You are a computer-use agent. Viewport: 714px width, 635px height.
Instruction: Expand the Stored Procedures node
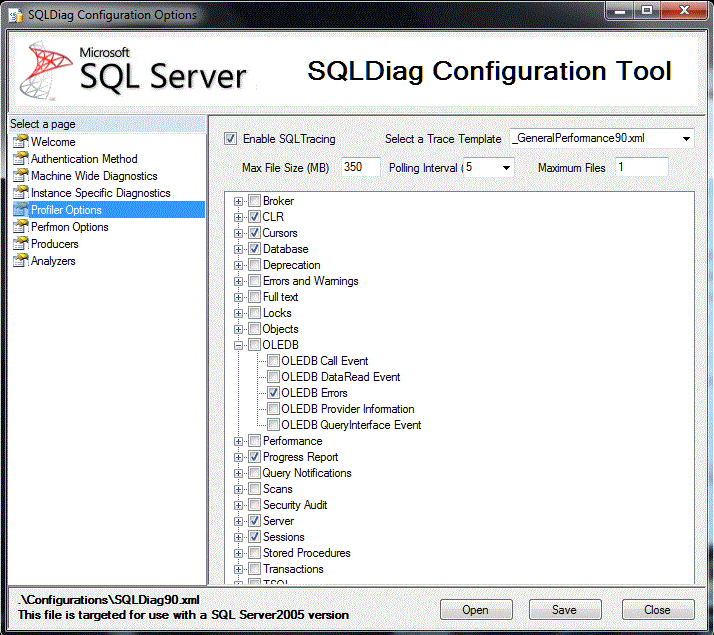point(238,554)
